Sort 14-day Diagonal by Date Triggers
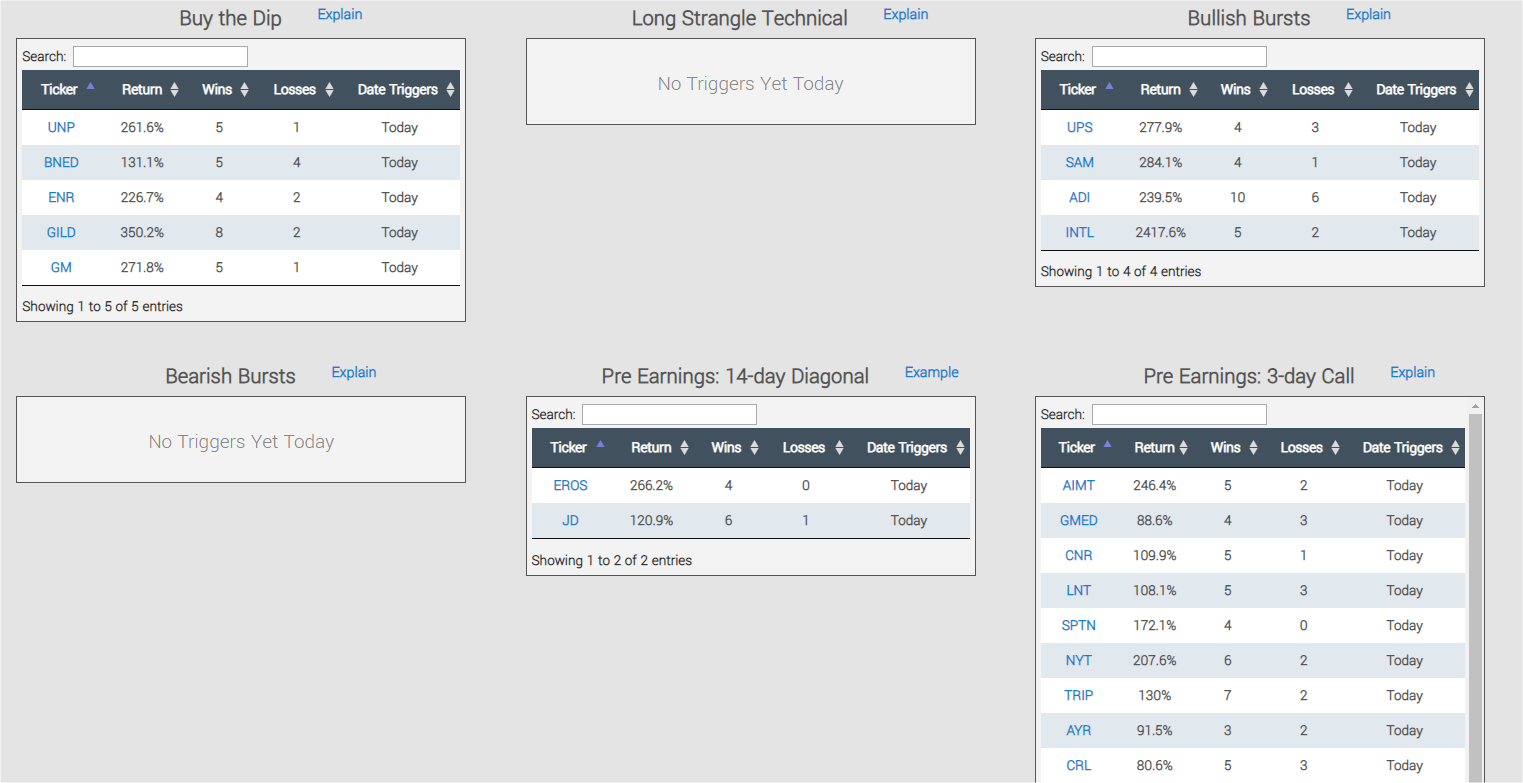This screenshot has width=1523, height=783. point(915,448)
